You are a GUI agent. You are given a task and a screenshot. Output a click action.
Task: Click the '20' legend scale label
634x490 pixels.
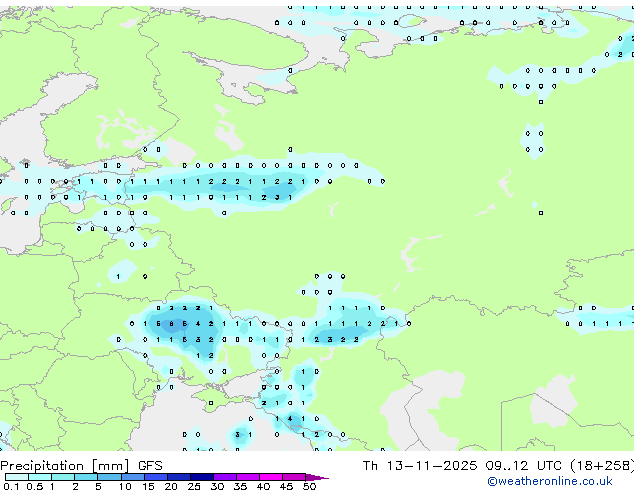[171, 486]
